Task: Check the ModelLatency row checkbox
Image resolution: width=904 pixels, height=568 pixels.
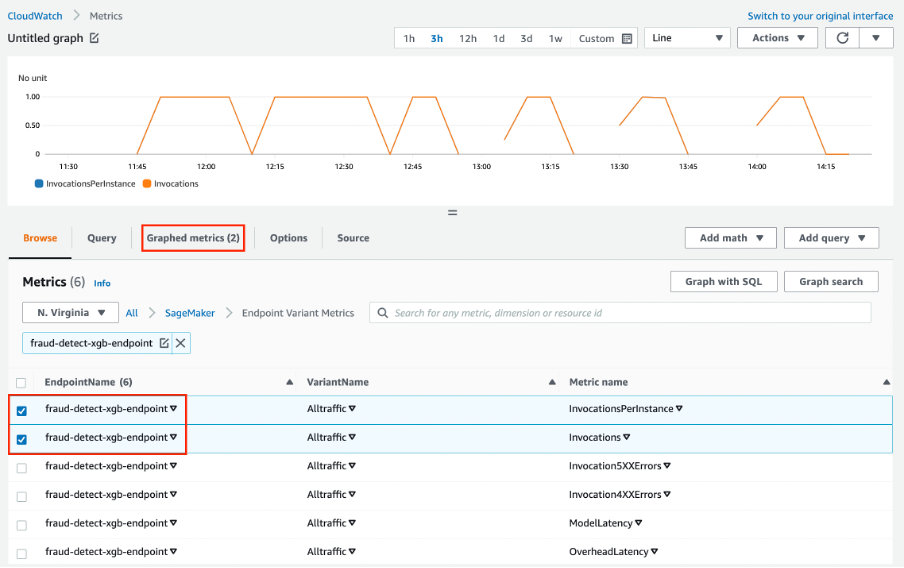Action: [22, 525]
